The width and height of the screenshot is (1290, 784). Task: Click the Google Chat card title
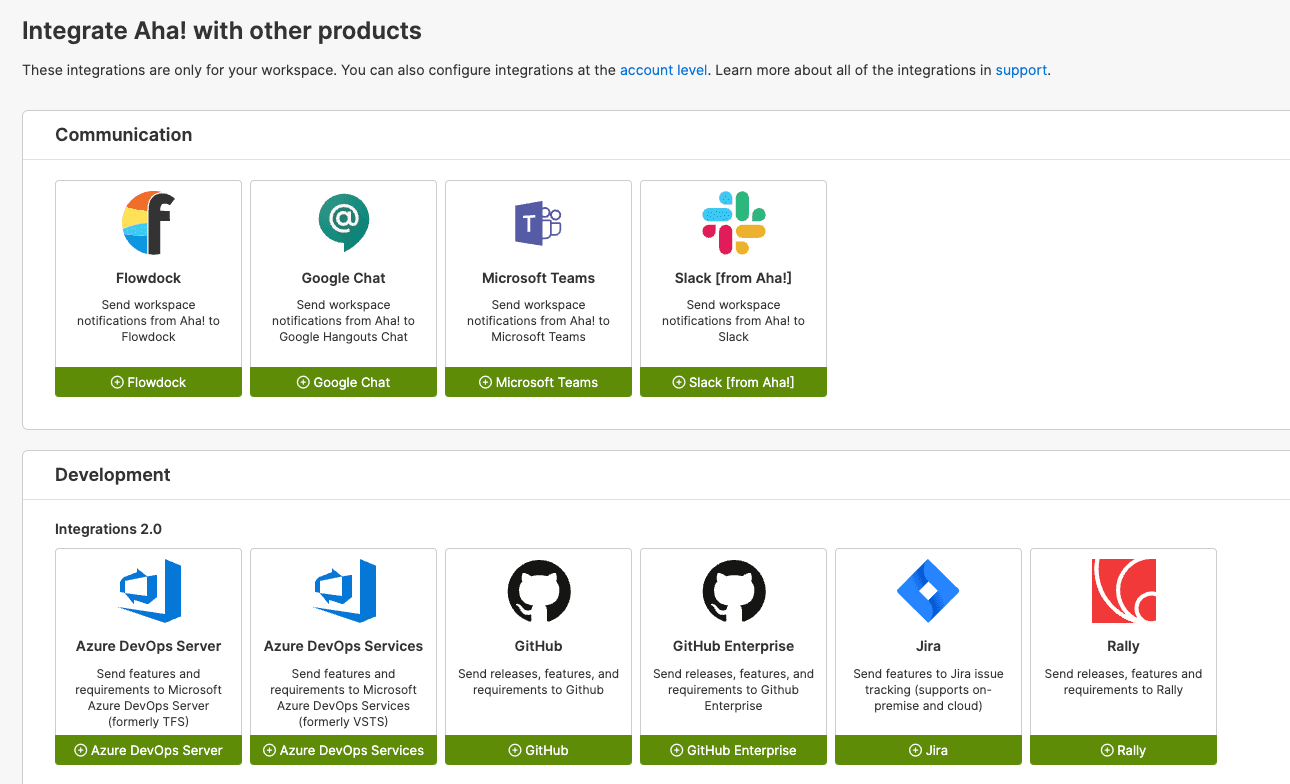[x=343, y=278]
